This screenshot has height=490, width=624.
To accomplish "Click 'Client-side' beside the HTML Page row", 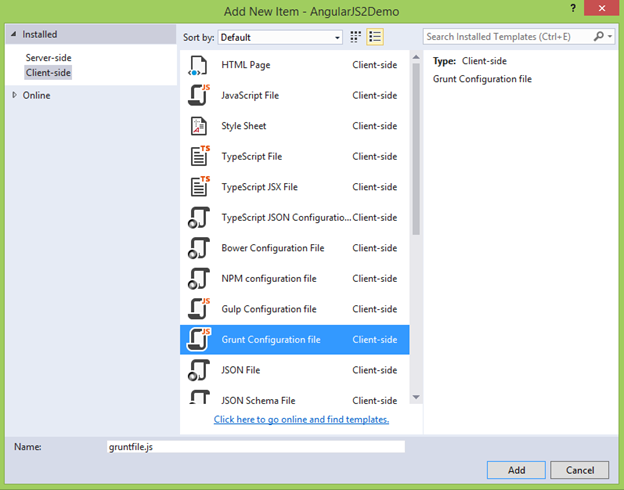I will 374,65.
